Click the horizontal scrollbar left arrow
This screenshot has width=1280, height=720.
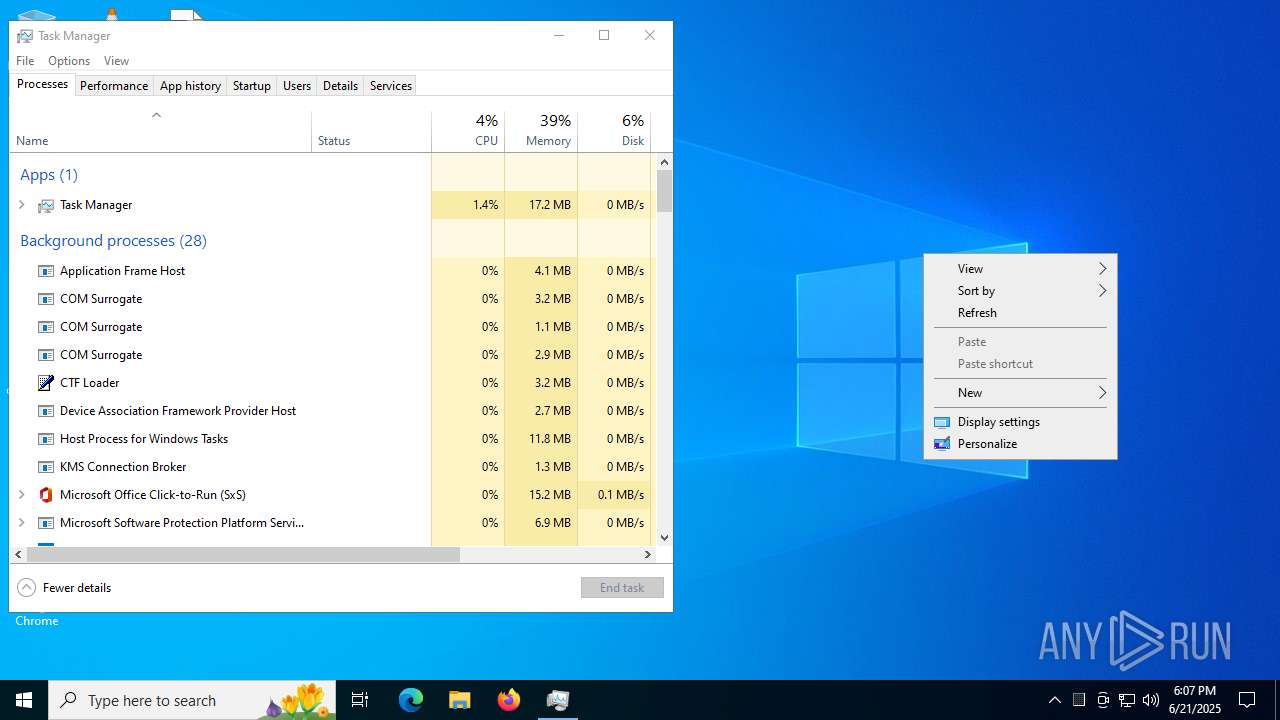tap(18, 554)
